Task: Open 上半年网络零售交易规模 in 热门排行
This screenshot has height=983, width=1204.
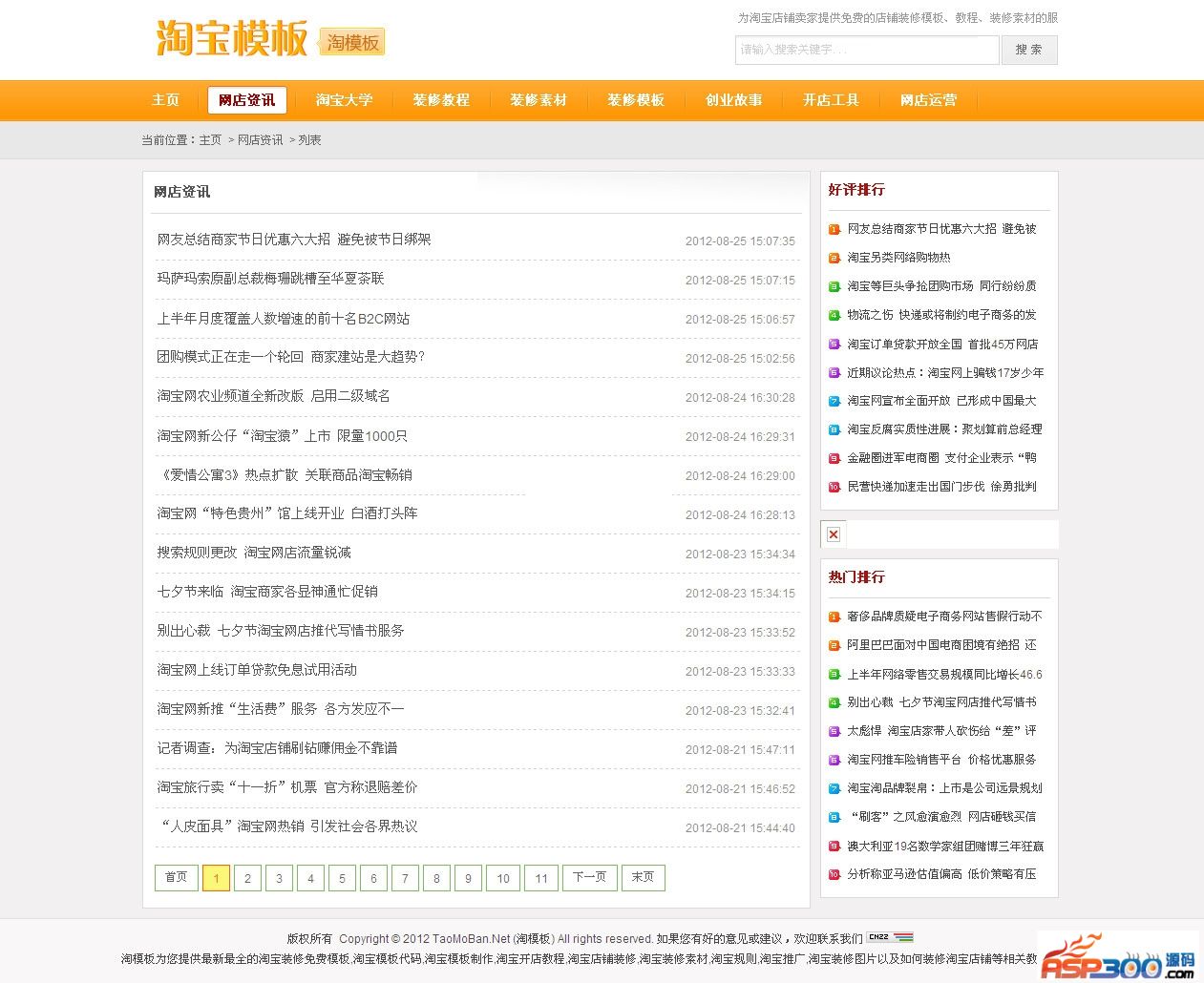Action: [944, 675]
